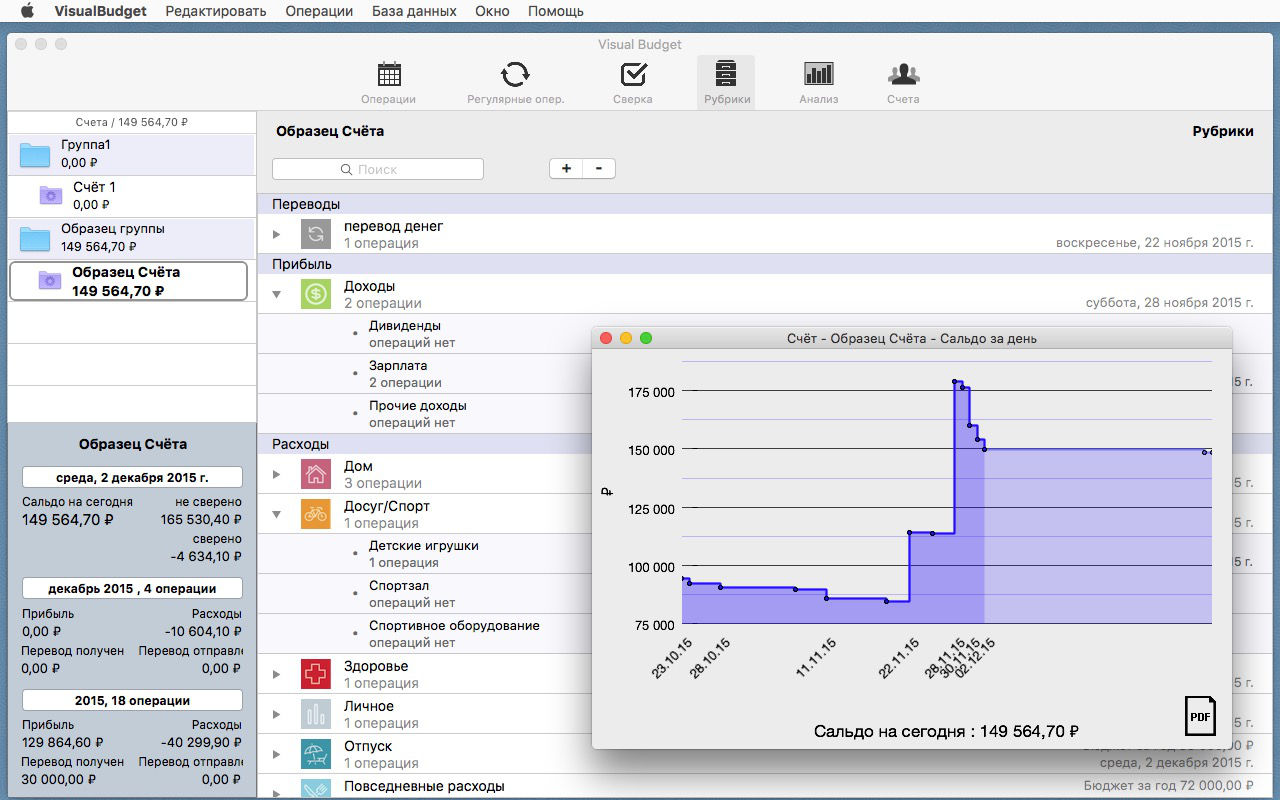Open the Счета accounts view
The image size is (1280, 800).
click(903, 83)
